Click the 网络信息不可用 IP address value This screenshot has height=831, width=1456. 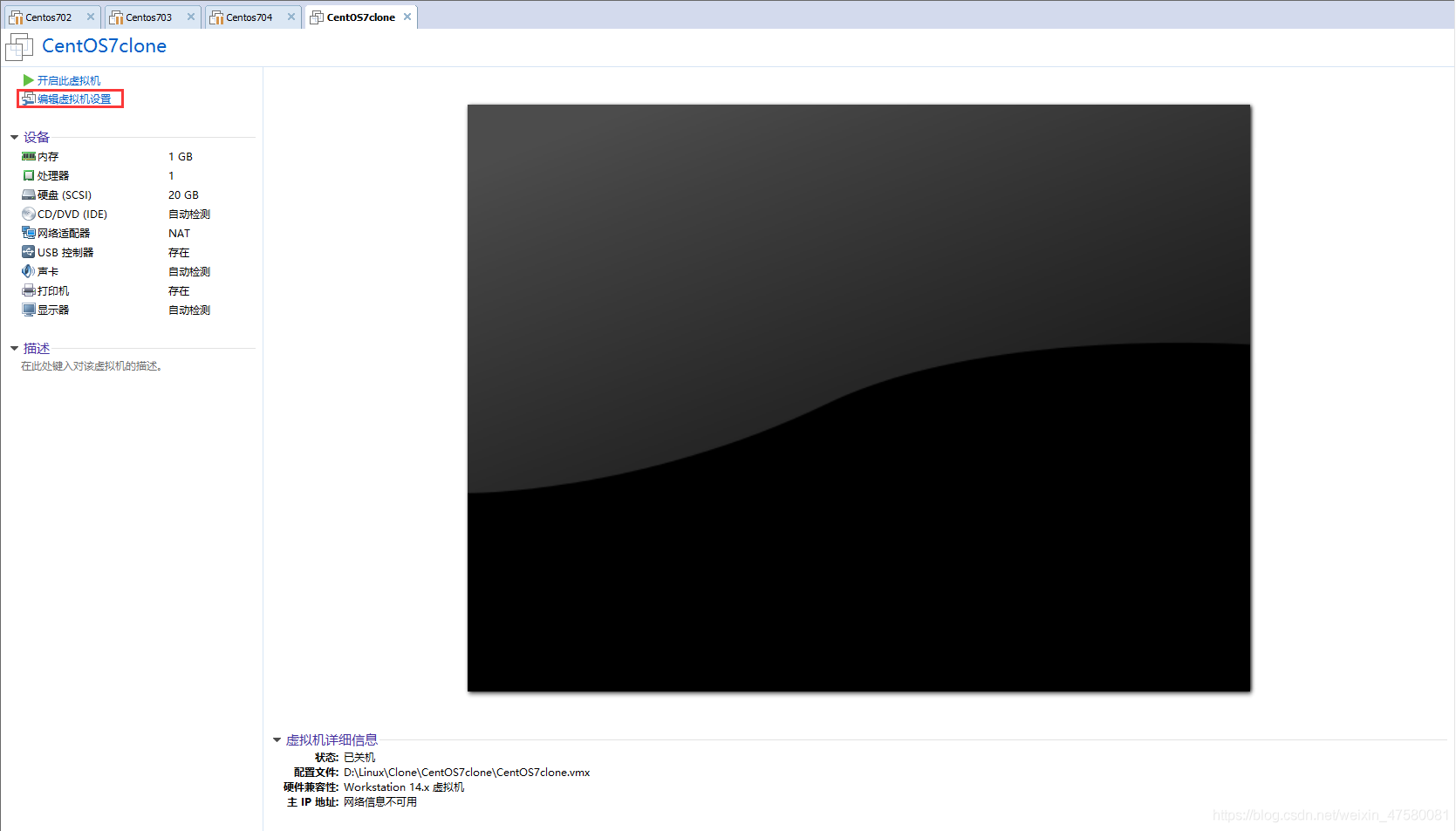380,802
